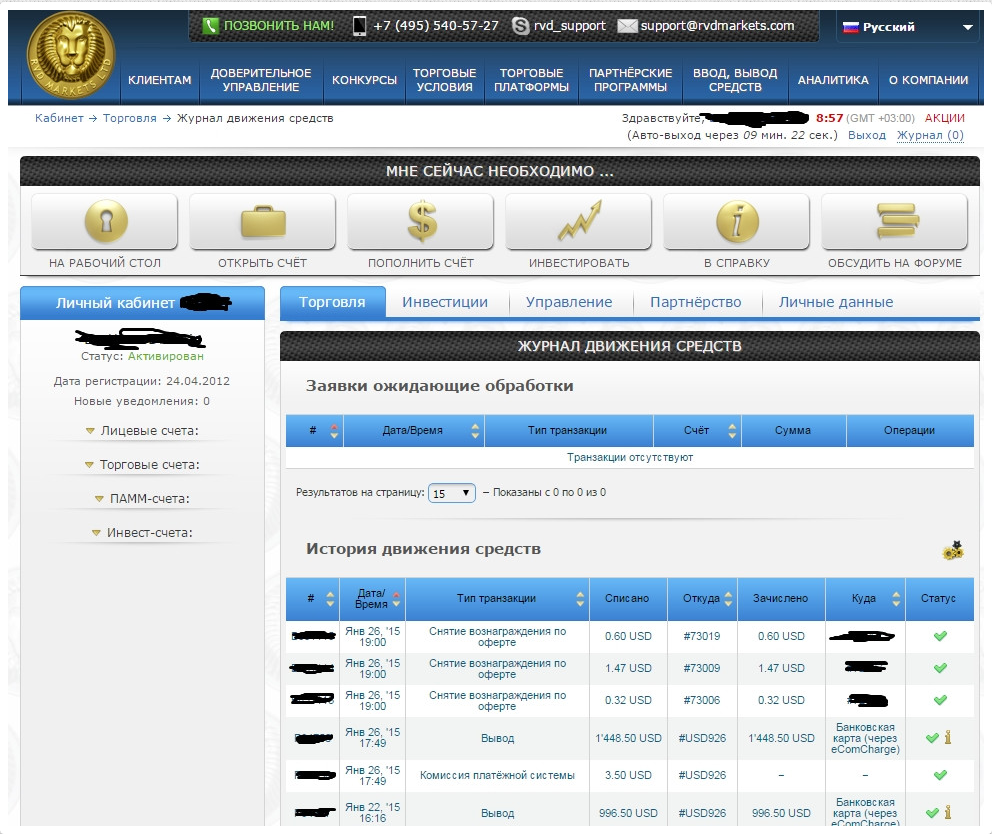Open the Конкурсы menu

(x=364, y=80)
